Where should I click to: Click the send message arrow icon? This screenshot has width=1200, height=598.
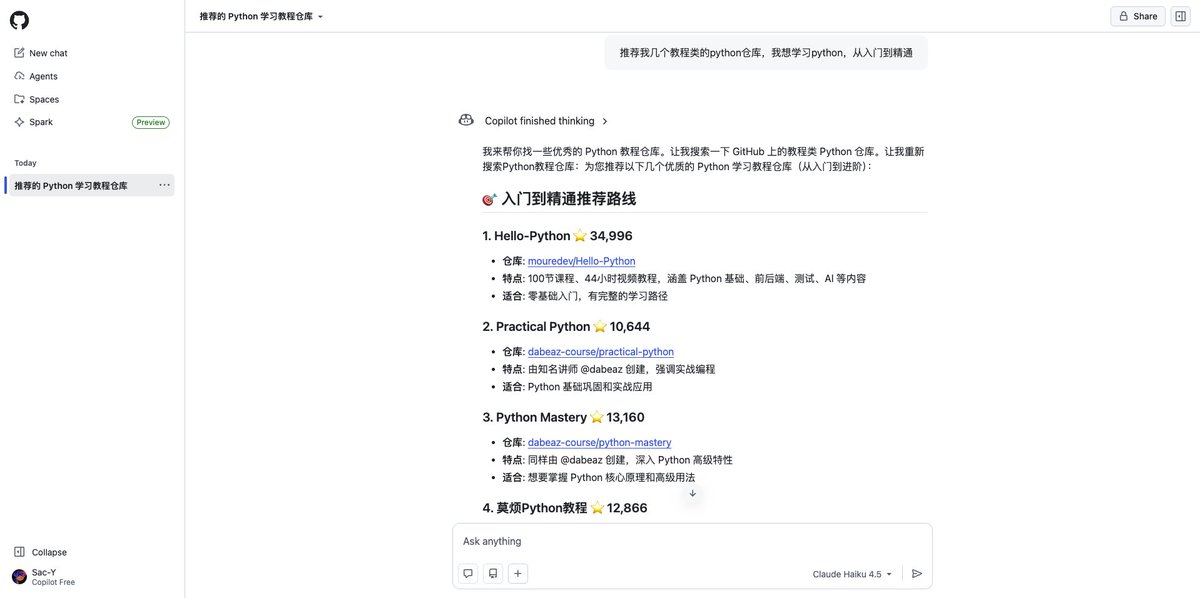point(917,574)
